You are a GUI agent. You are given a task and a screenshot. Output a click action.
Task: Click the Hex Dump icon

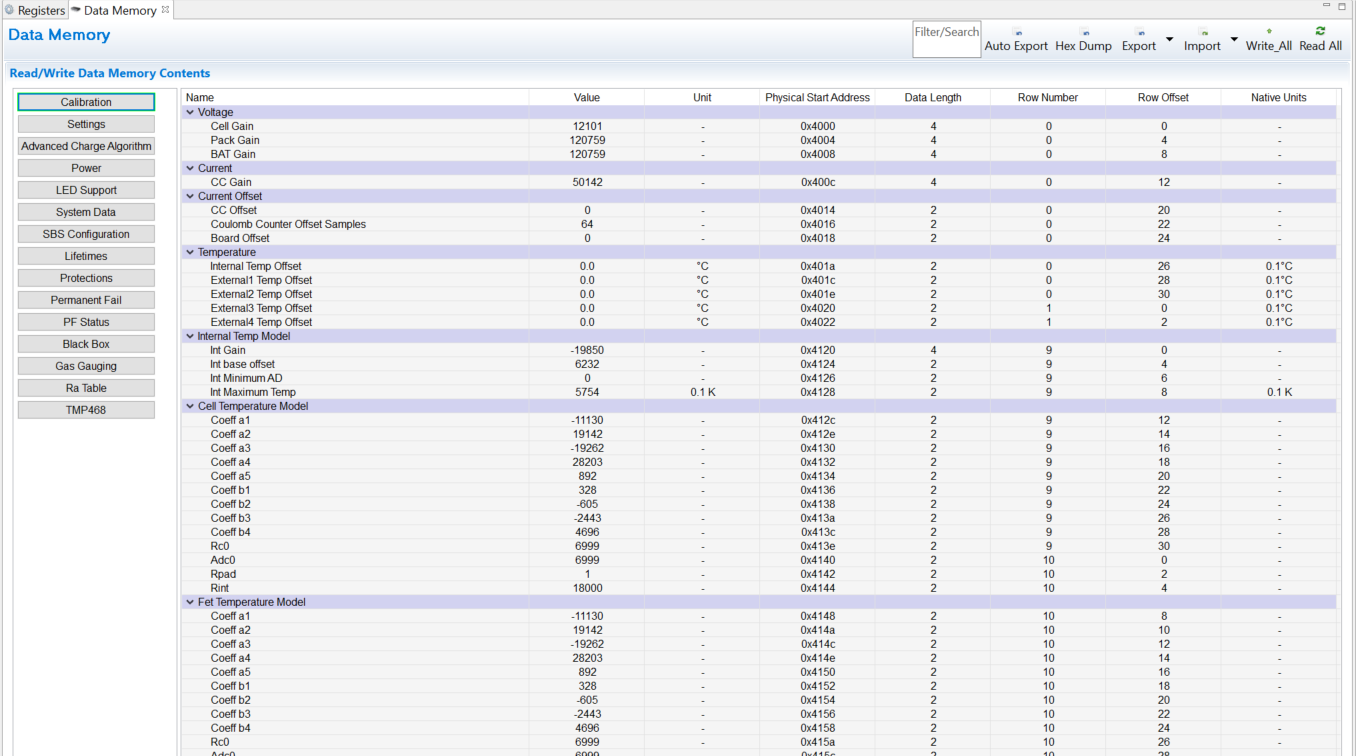pyautogui.click(x=1084, y=33)
